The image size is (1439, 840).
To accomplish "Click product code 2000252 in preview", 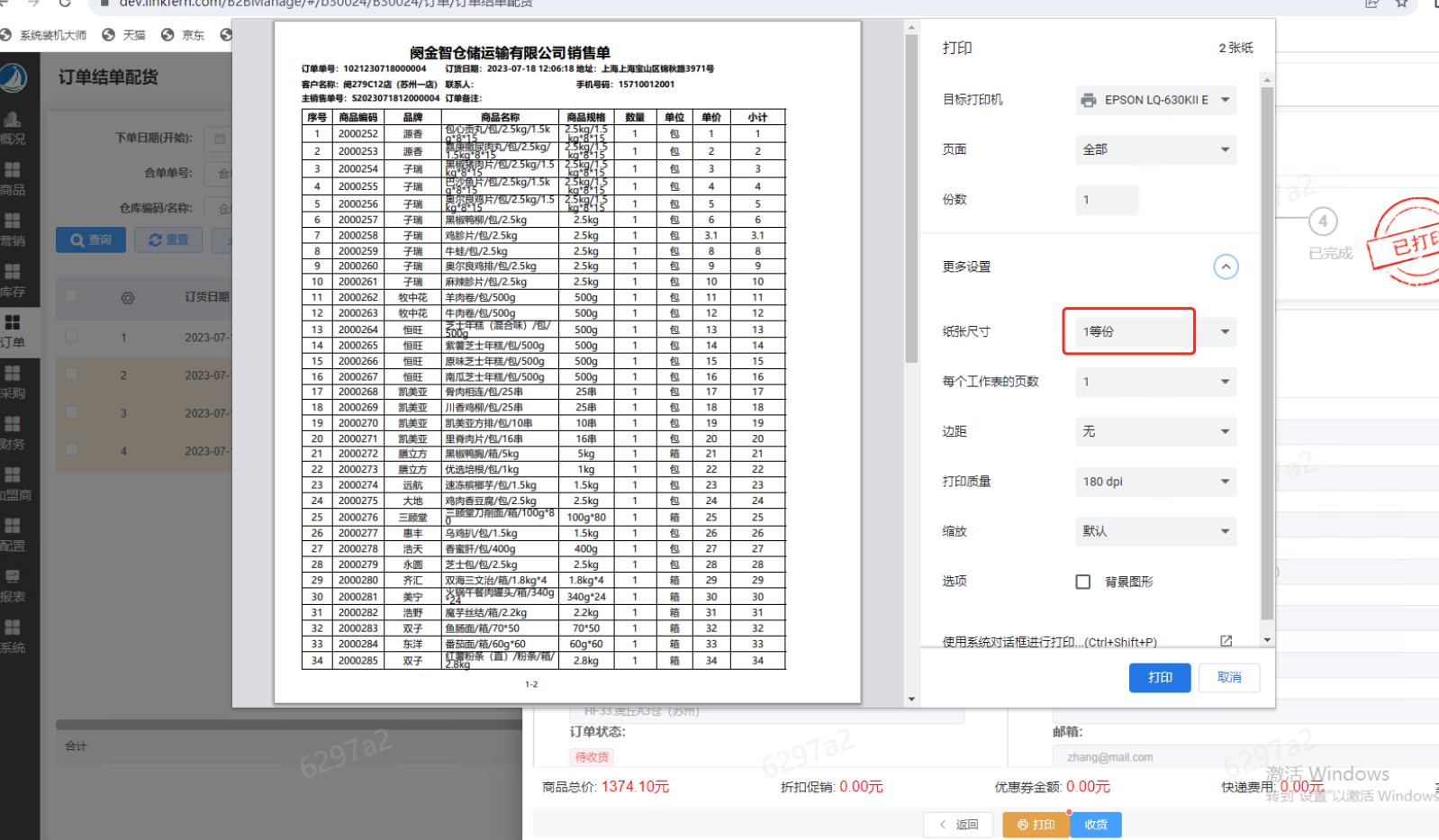I will click(x=358, y=134).
